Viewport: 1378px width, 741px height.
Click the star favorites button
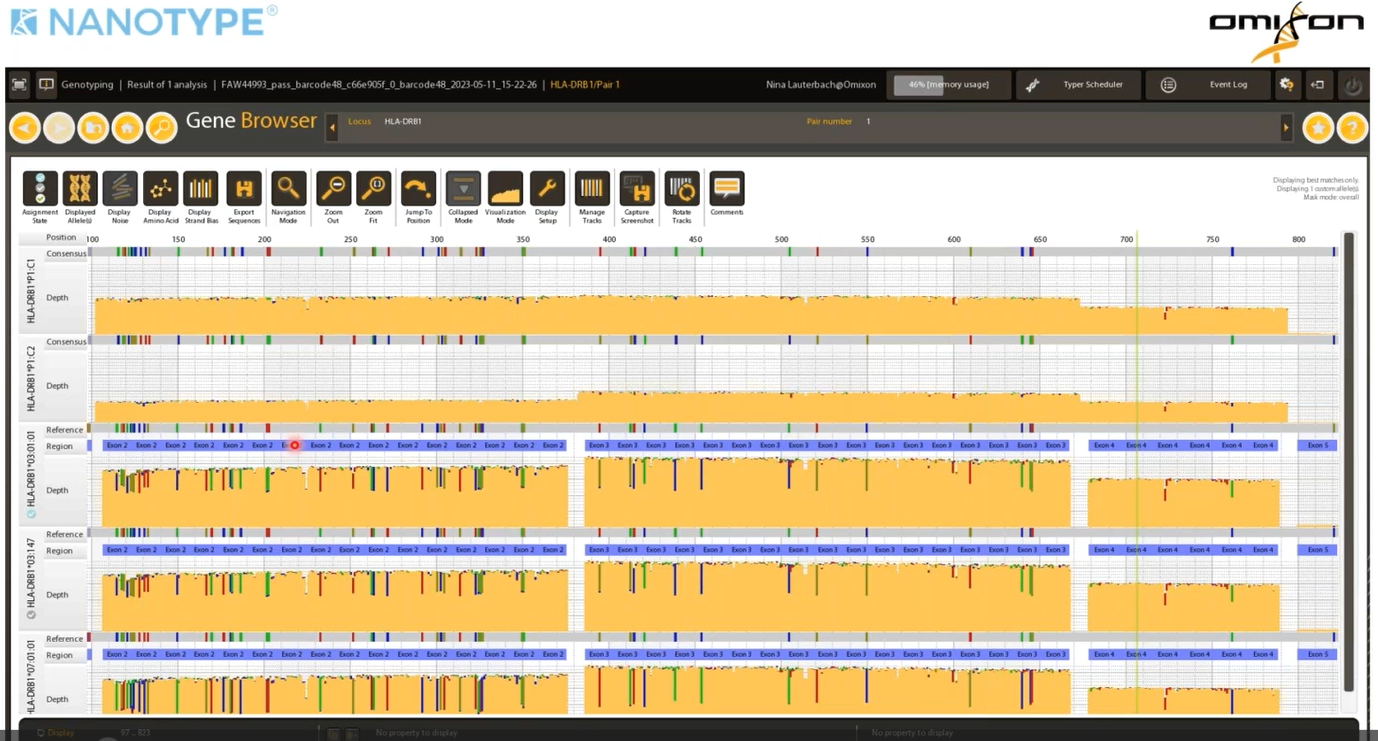pos(1318,128)
